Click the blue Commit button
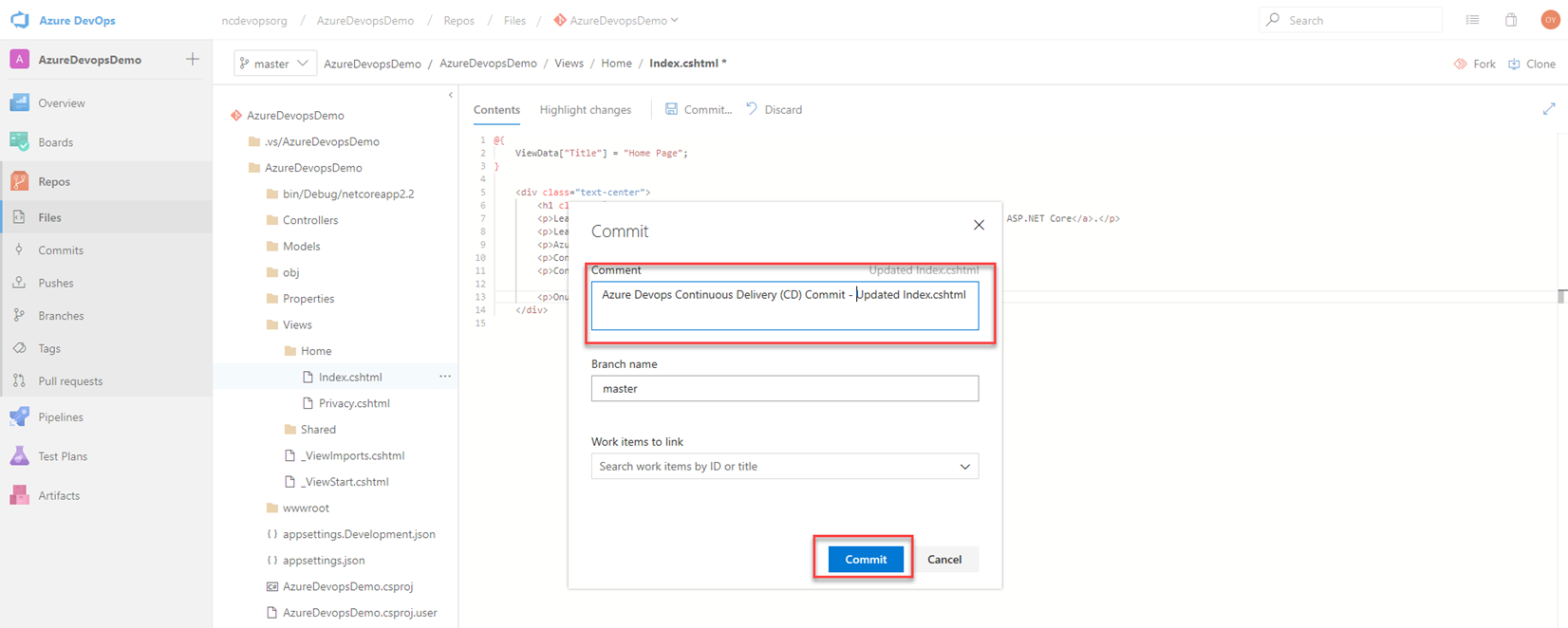 866,560
